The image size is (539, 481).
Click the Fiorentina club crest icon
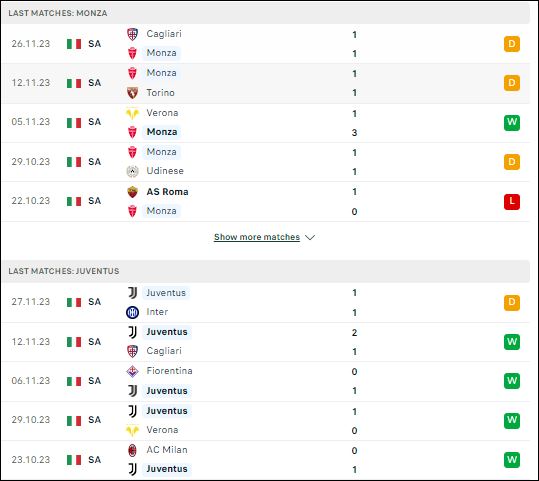pyautogui.click(x=132, y=371)
